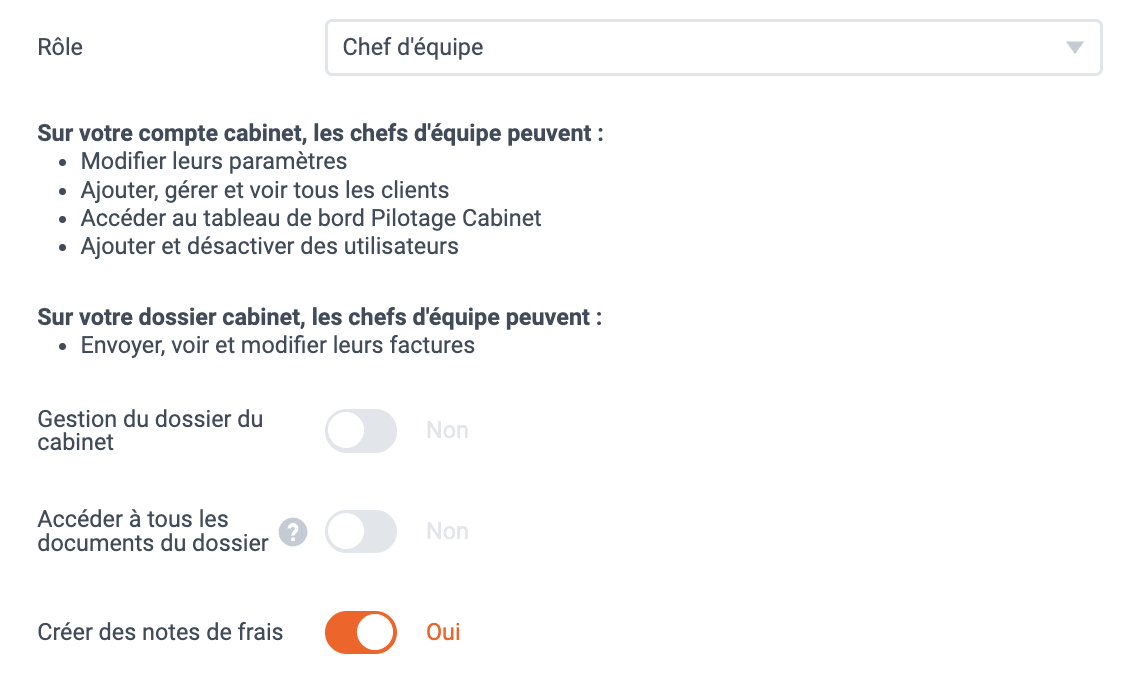1138x688 pixels.
Task: Click the arrow of the Rôle combo box
Action: [x=1075, y=48]
